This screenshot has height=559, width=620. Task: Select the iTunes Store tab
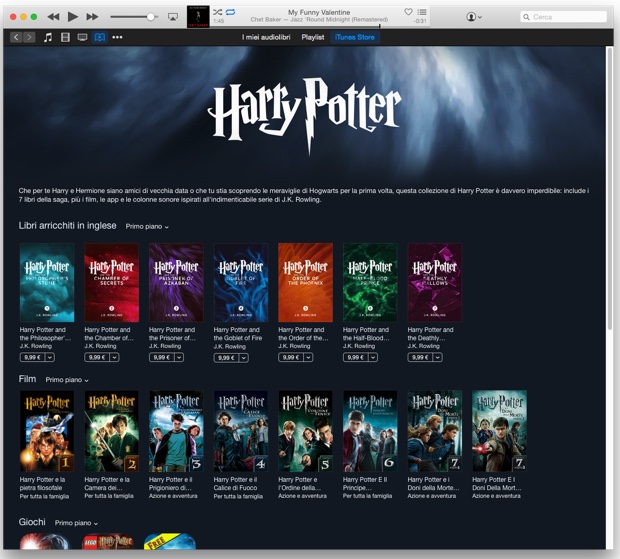pos(355,37)
